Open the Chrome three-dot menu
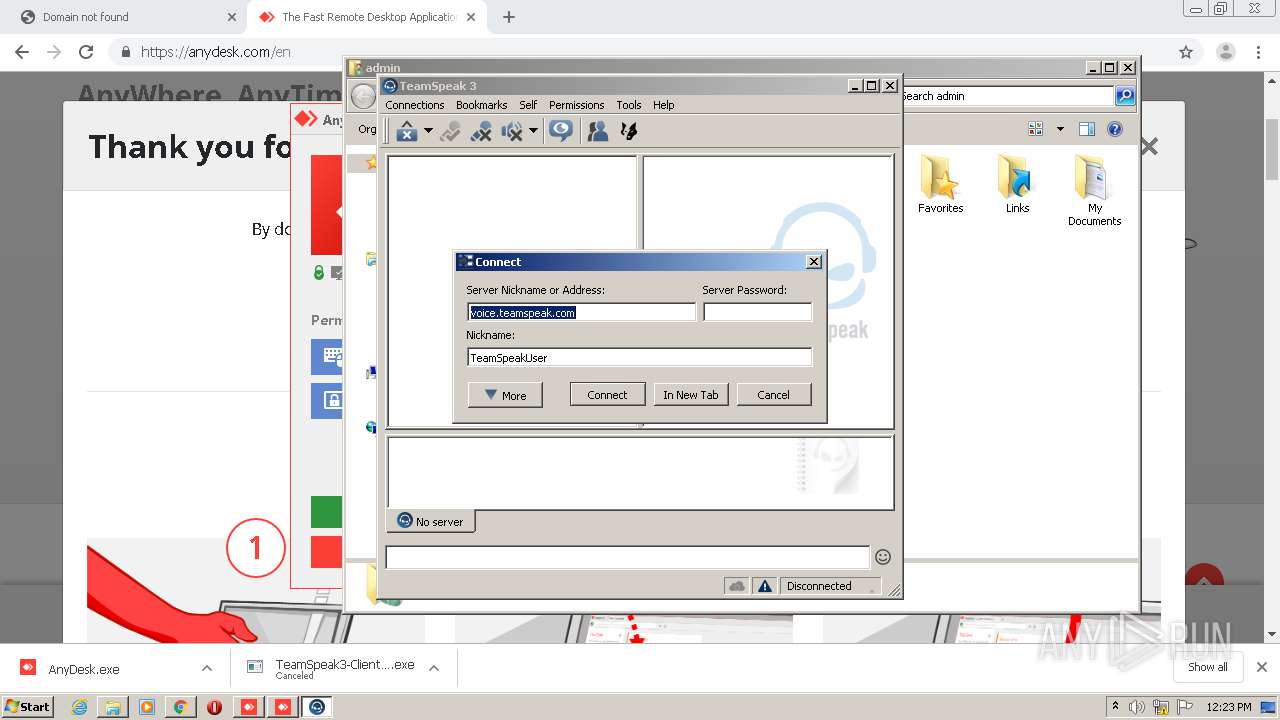Viewport: 1280px width, 720px height. (1259, 52)
